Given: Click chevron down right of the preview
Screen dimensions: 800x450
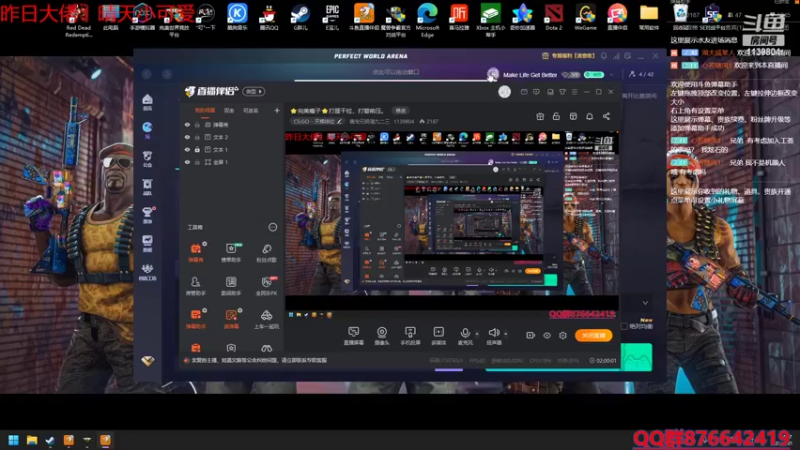Looking at the screenshot, I should pyautogui.click(x=645, y=303).
